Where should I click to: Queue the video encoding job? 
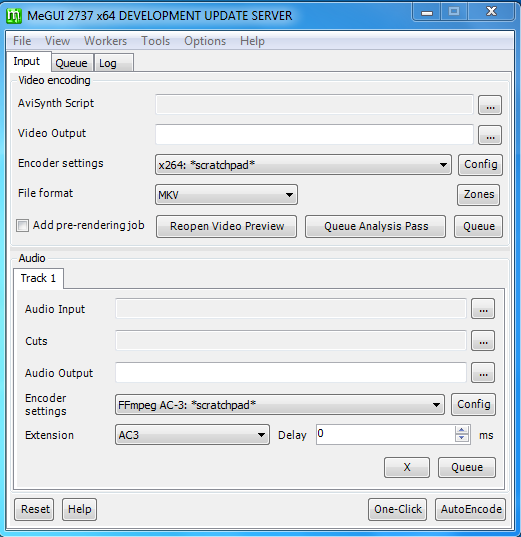pyautogui.click(x=479, y=226)
